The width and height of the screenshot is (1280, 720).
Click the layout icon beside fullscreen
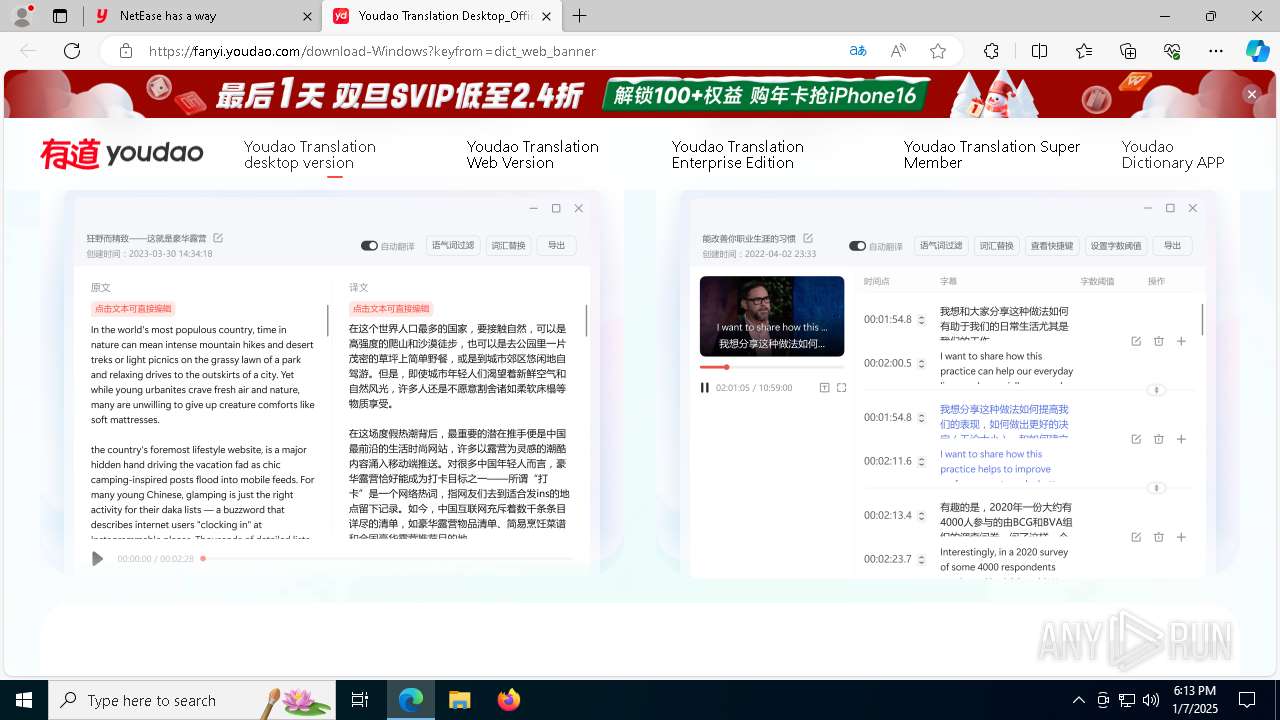pyautogui.click(x=824, y=387)
